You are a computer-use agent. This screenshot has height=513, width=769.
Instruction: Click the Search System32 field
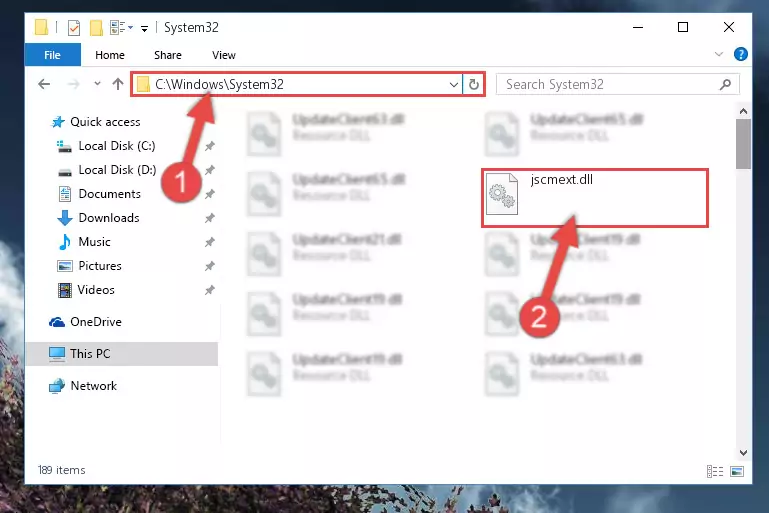tap(617, 84)
